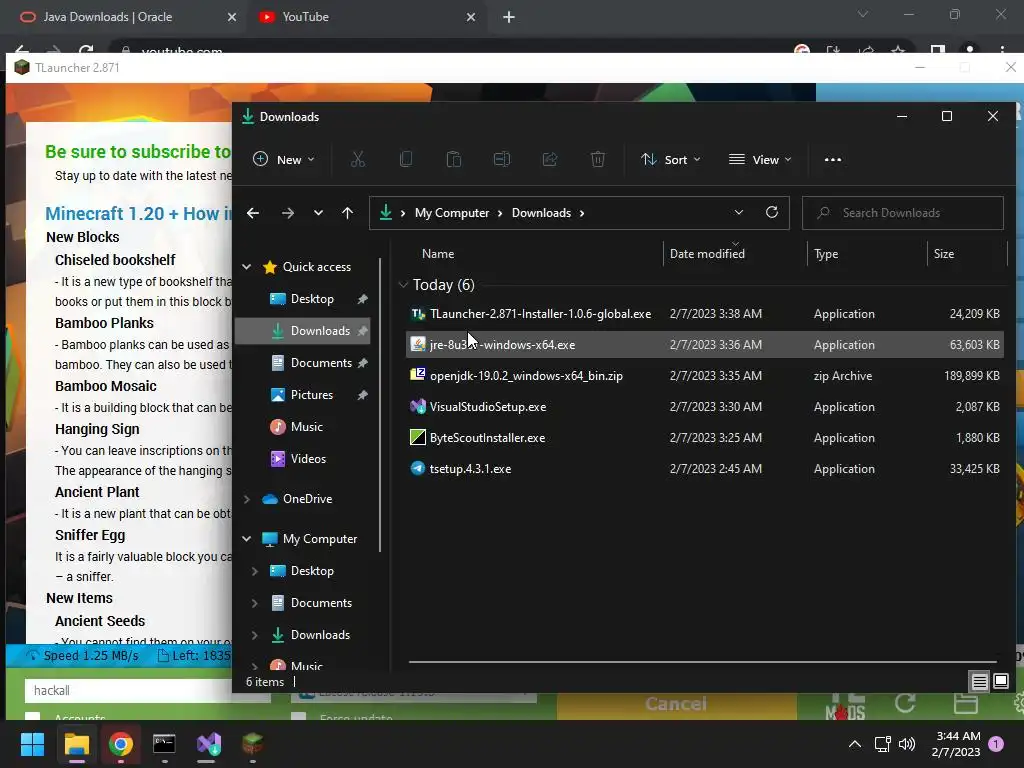This screenshot has height=768, width=1024.
Task: Click the network icon in system tray
Action: 882,744
